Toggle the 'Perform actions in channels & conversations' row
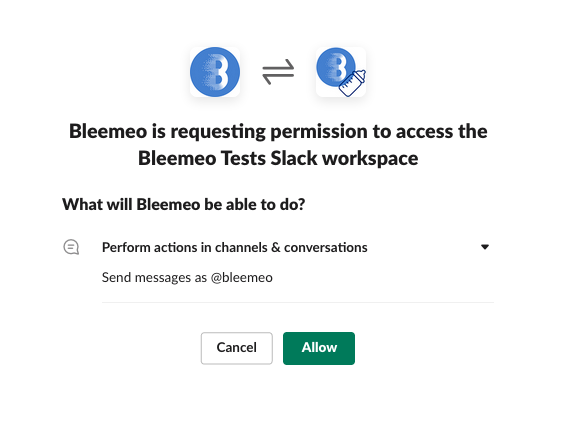Screen dimensions: 566x428 pos(278,248)
